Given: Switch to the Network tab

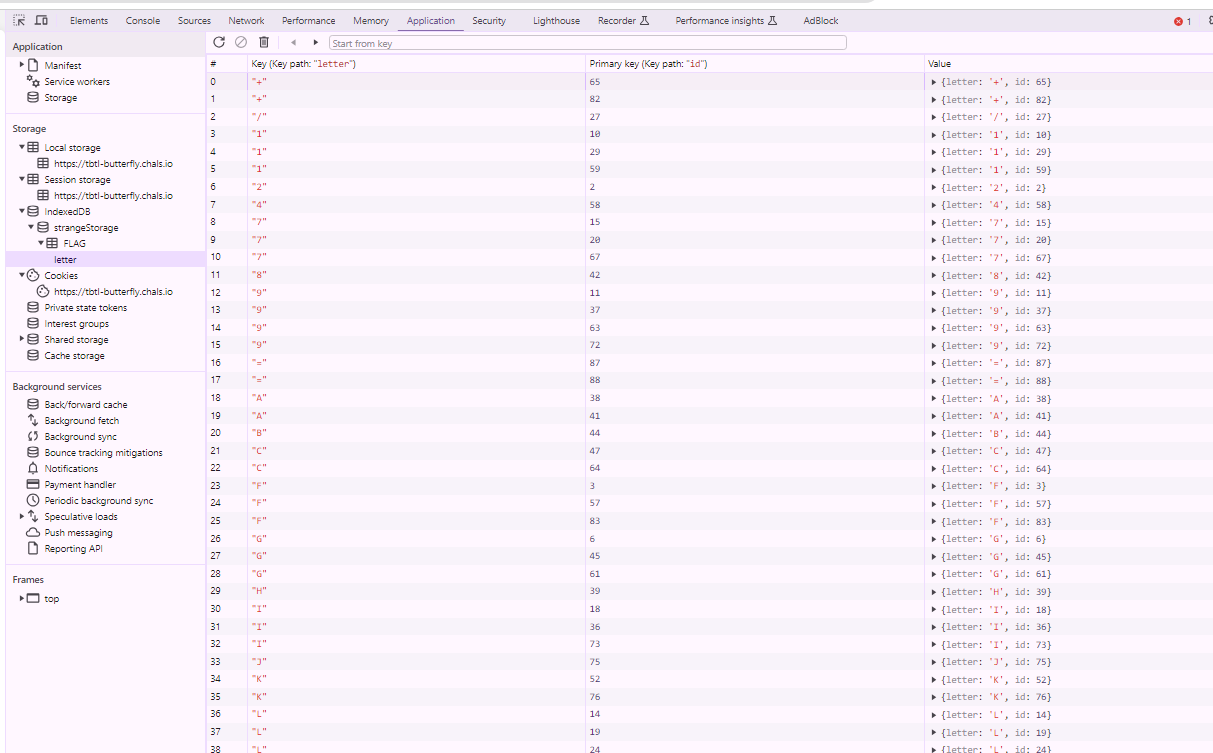Looking at the screenshot, I should click(246, 21).
